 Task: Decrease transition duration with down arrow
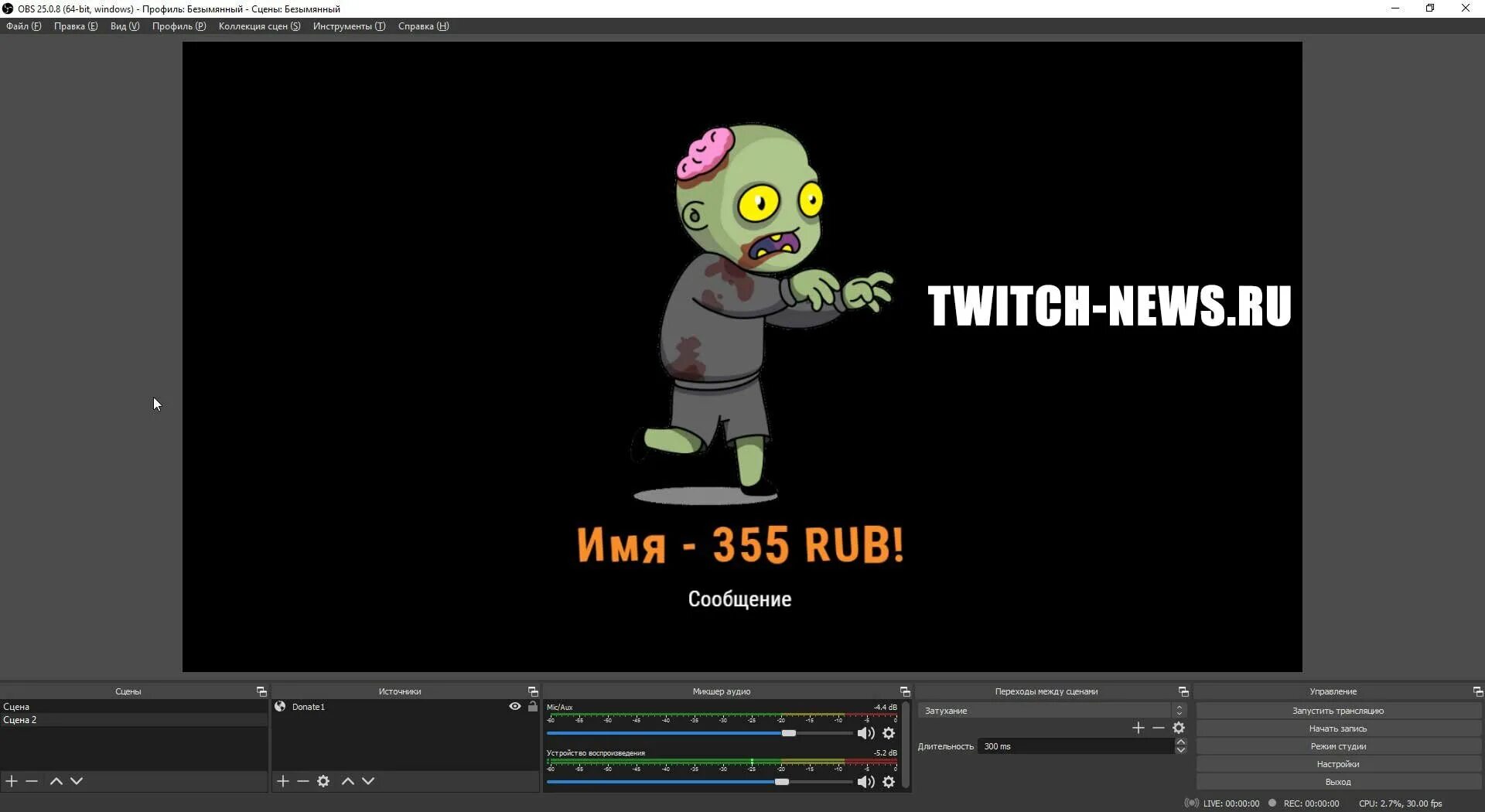coord(1181,750)
